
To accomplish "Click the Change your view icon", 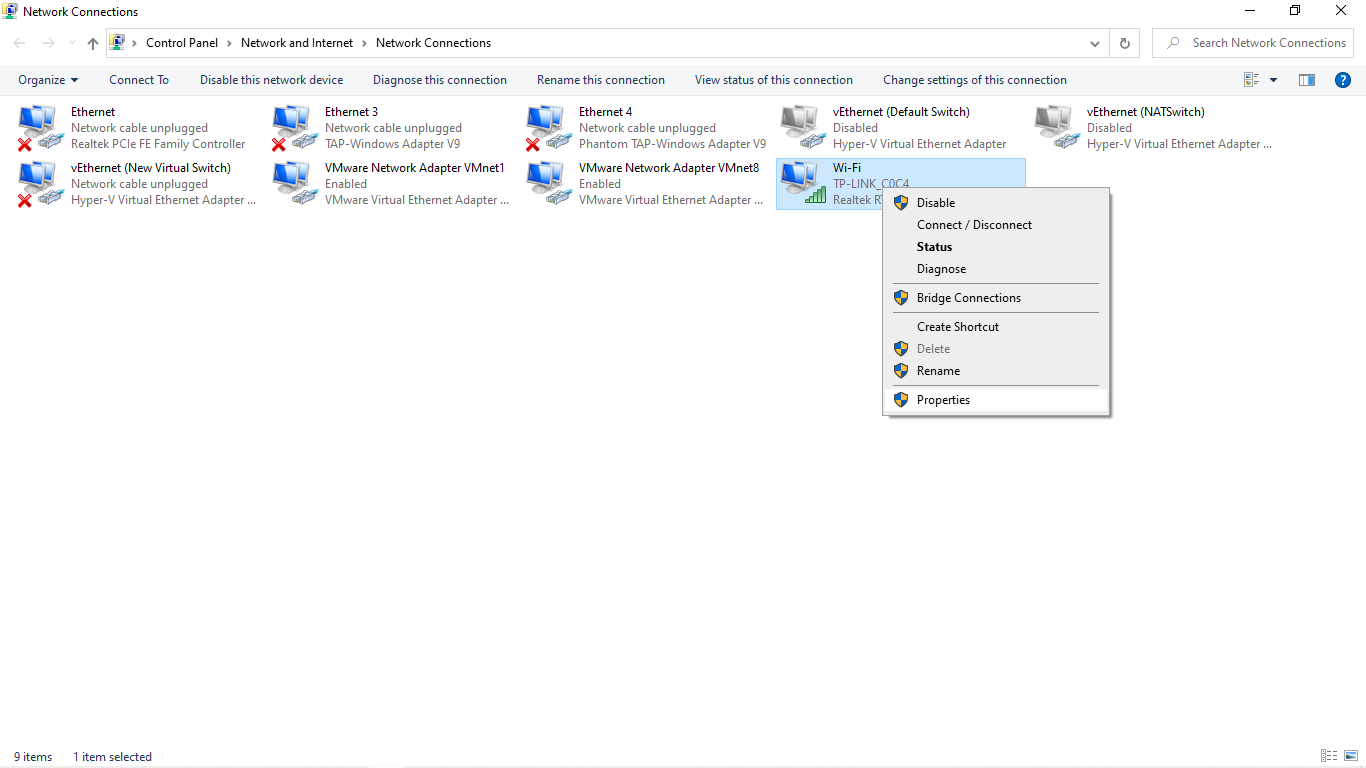I will pos(1251,80).
